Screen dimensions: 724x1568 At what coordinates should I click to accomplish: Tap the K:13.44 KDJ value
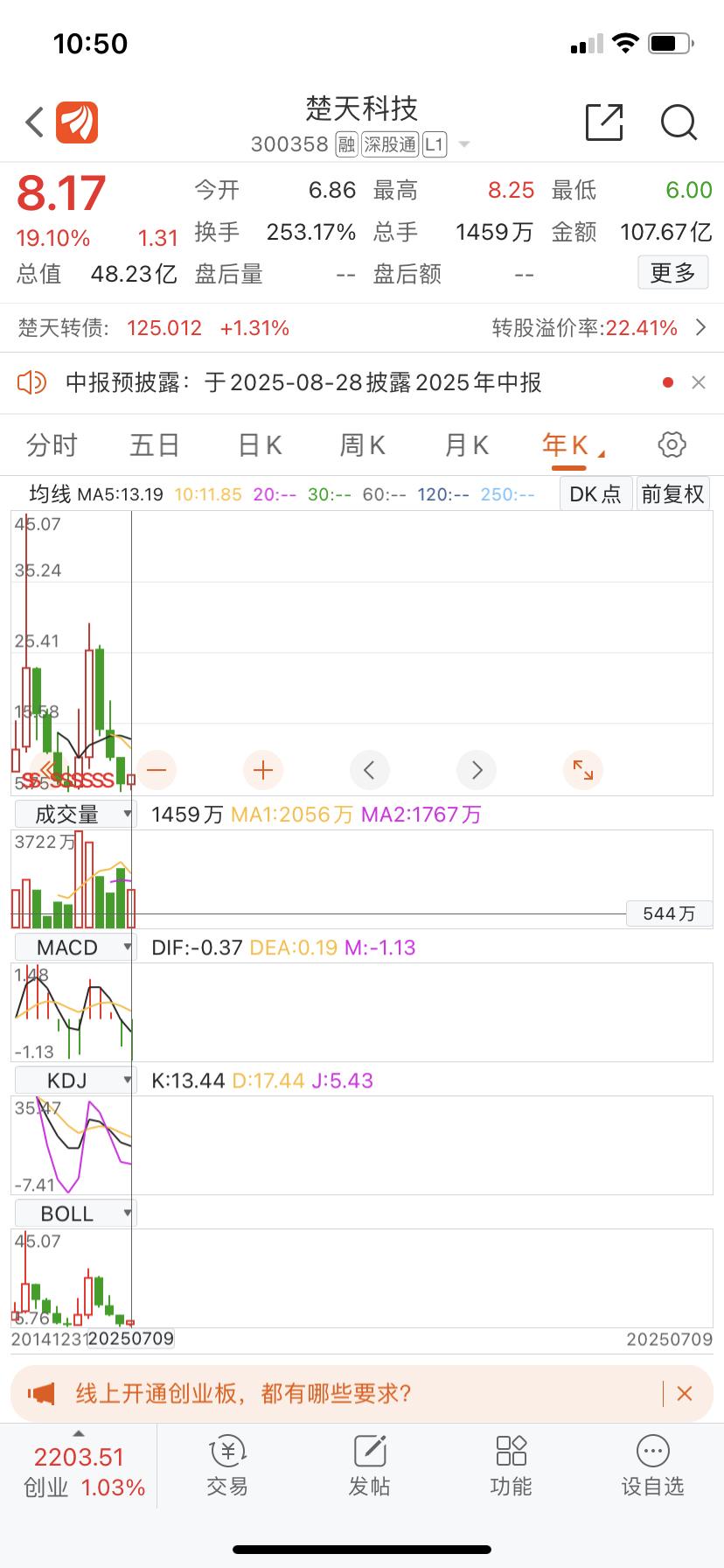(x=188, y=1081)
